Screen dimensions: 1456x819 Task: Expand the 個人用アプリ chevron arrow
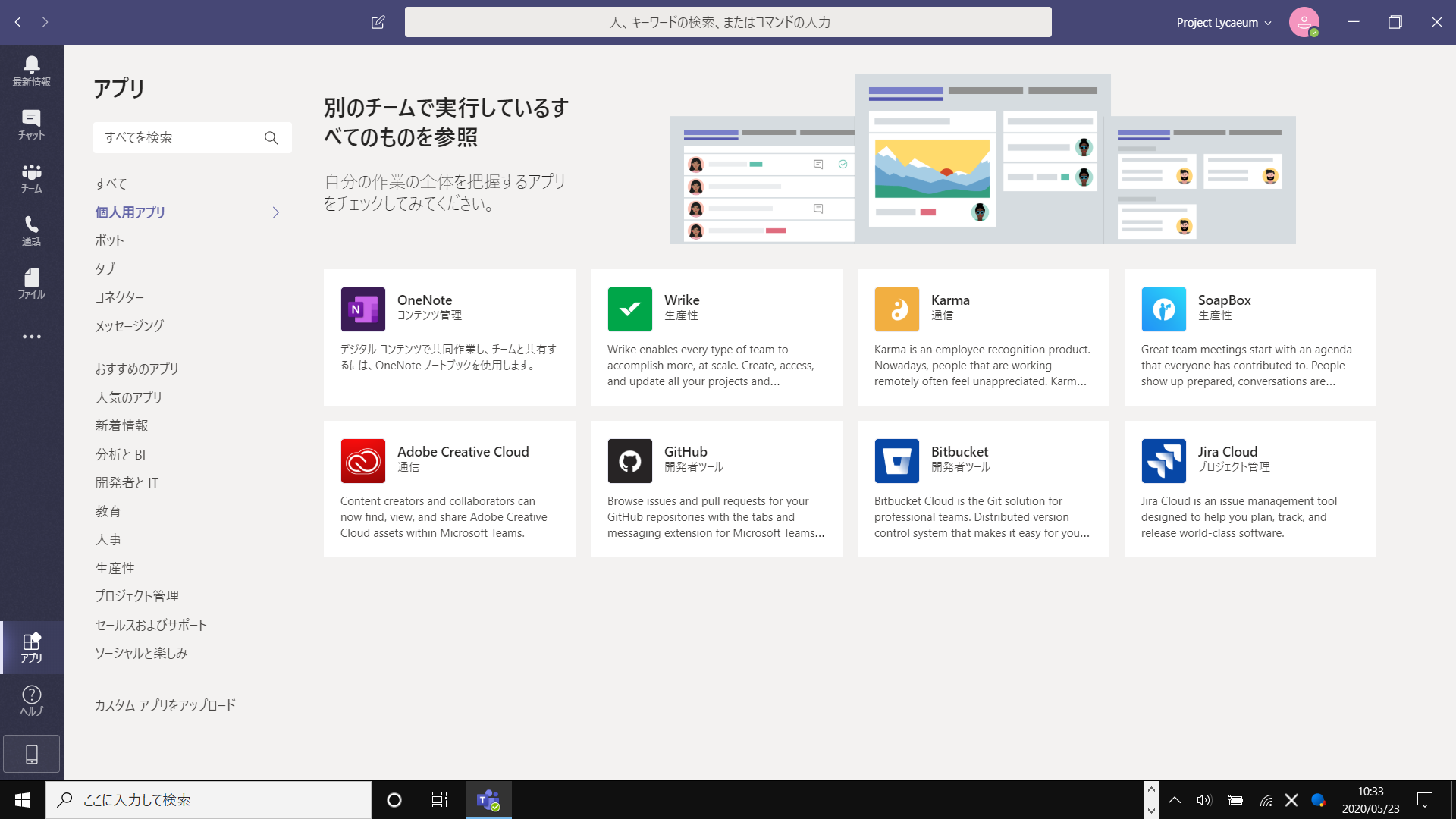click(x=275, y=213)
